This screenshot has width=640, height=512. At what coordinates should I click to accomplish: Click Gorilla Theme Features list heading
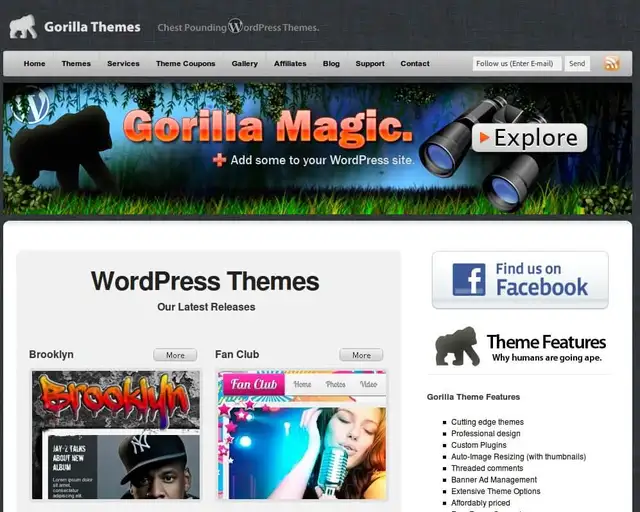click(x=473, y=397)
